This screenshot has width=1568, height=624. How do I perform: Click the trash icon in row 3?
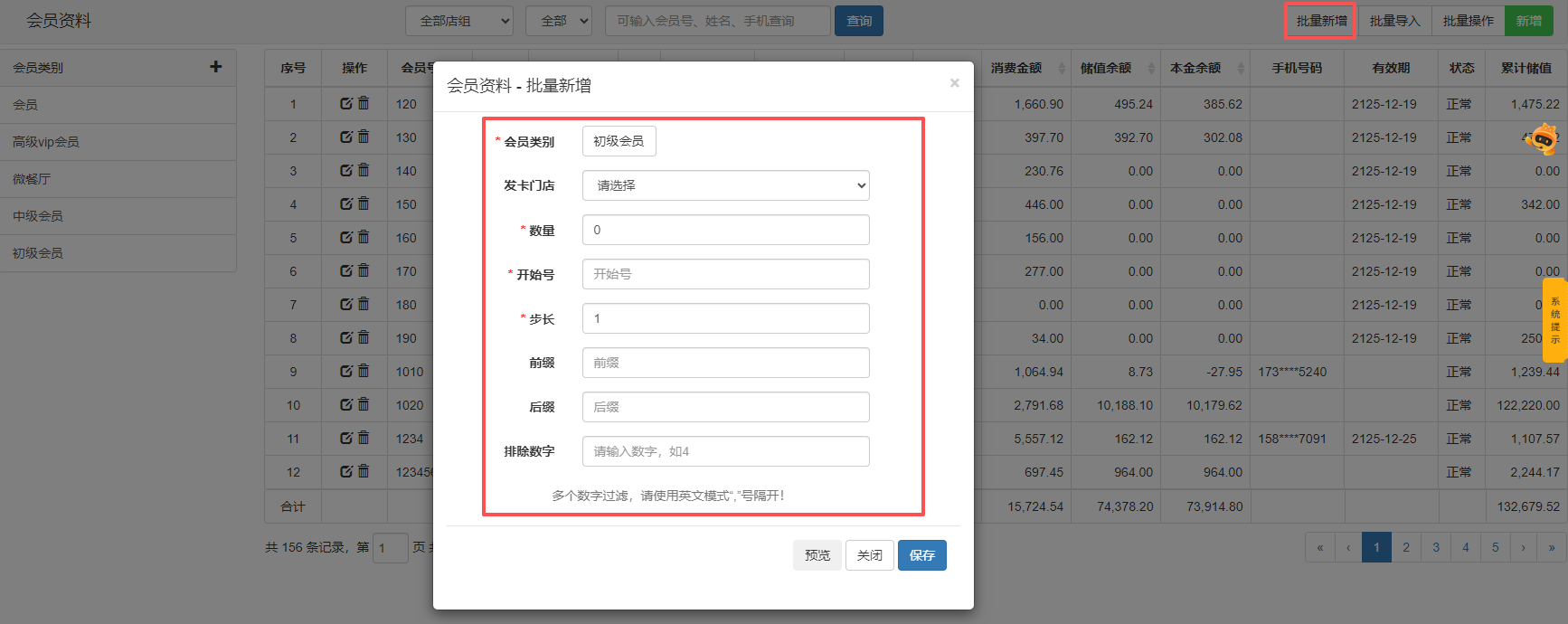coord(364,170)
